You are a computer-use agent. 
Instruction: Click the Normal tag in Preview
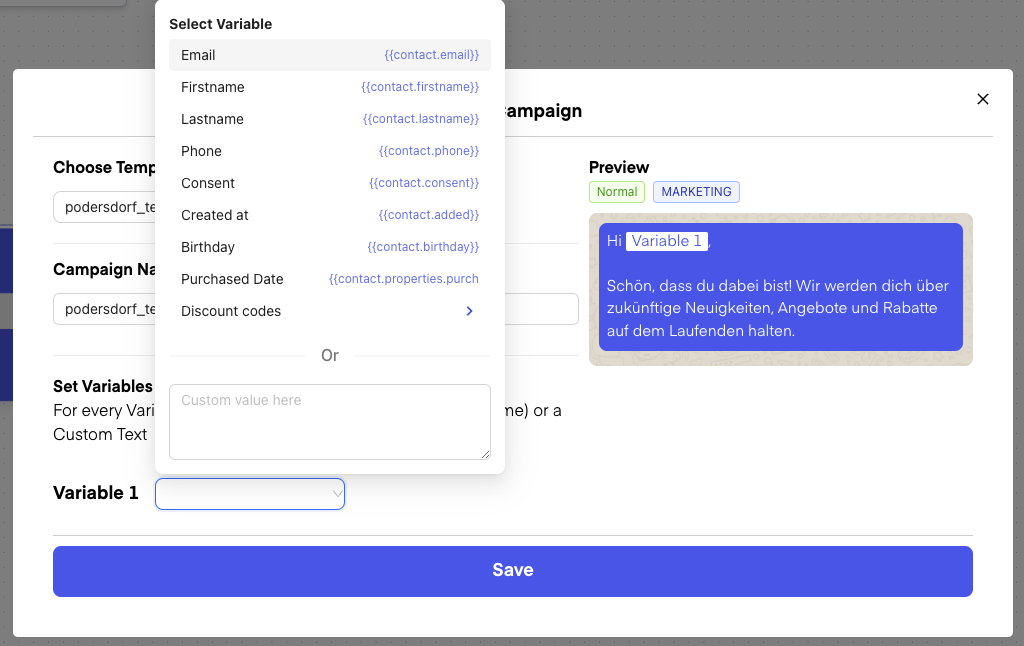click(617, 192)
